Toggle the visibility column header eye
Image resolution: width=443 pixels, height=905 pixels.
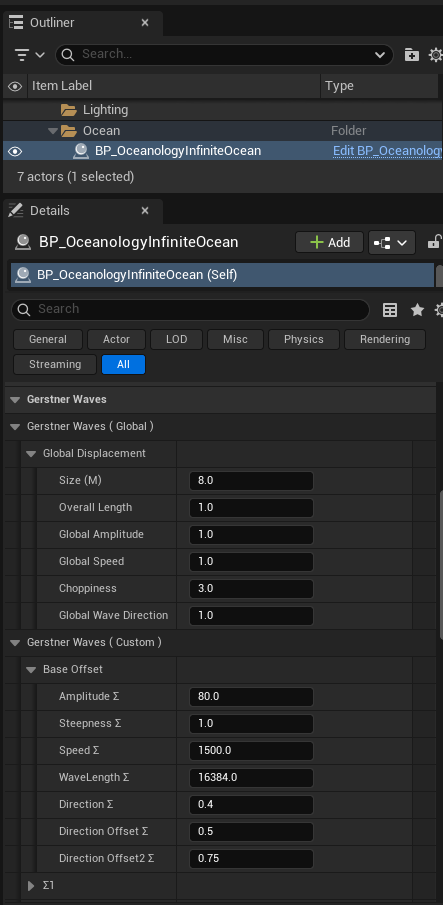pos(14,86)
